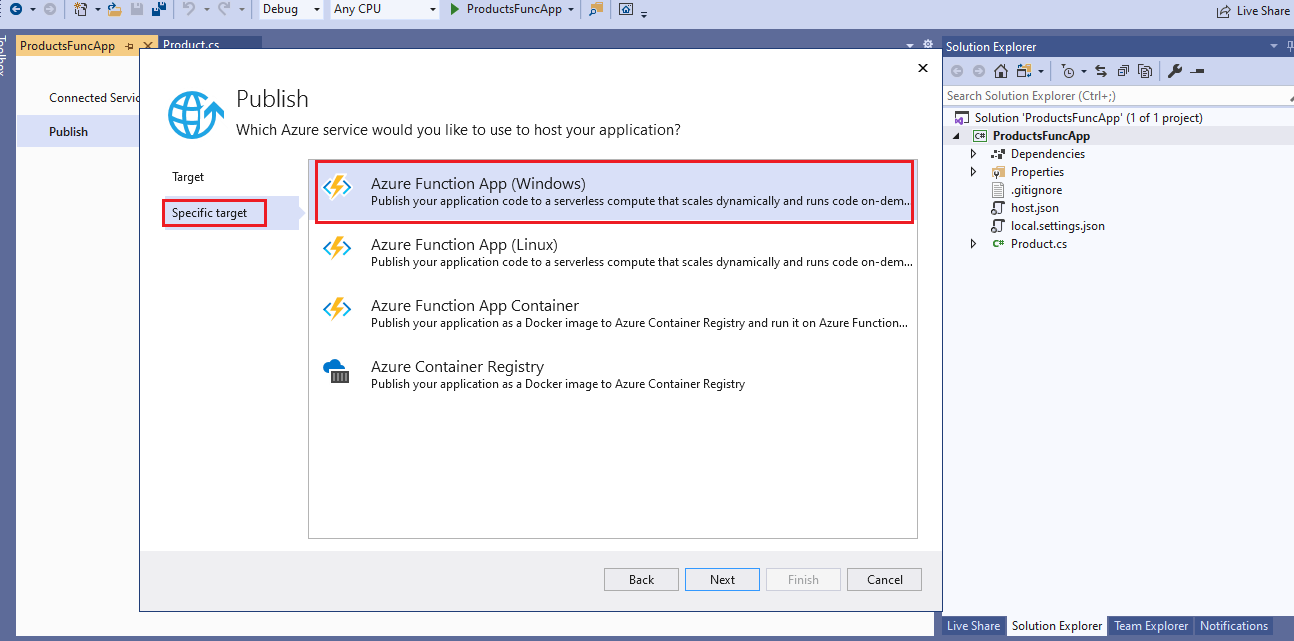Expand the Product.cs tree node

click(974, 244)
